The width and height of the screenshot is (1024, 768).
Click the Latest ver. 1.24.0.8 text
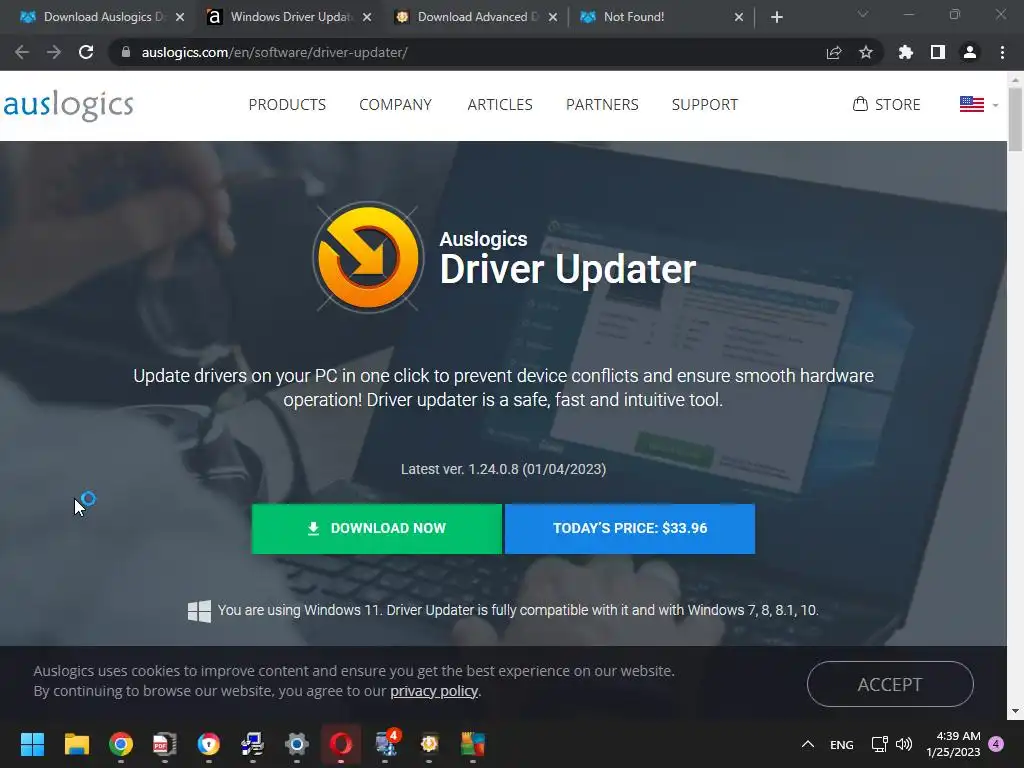503,469
